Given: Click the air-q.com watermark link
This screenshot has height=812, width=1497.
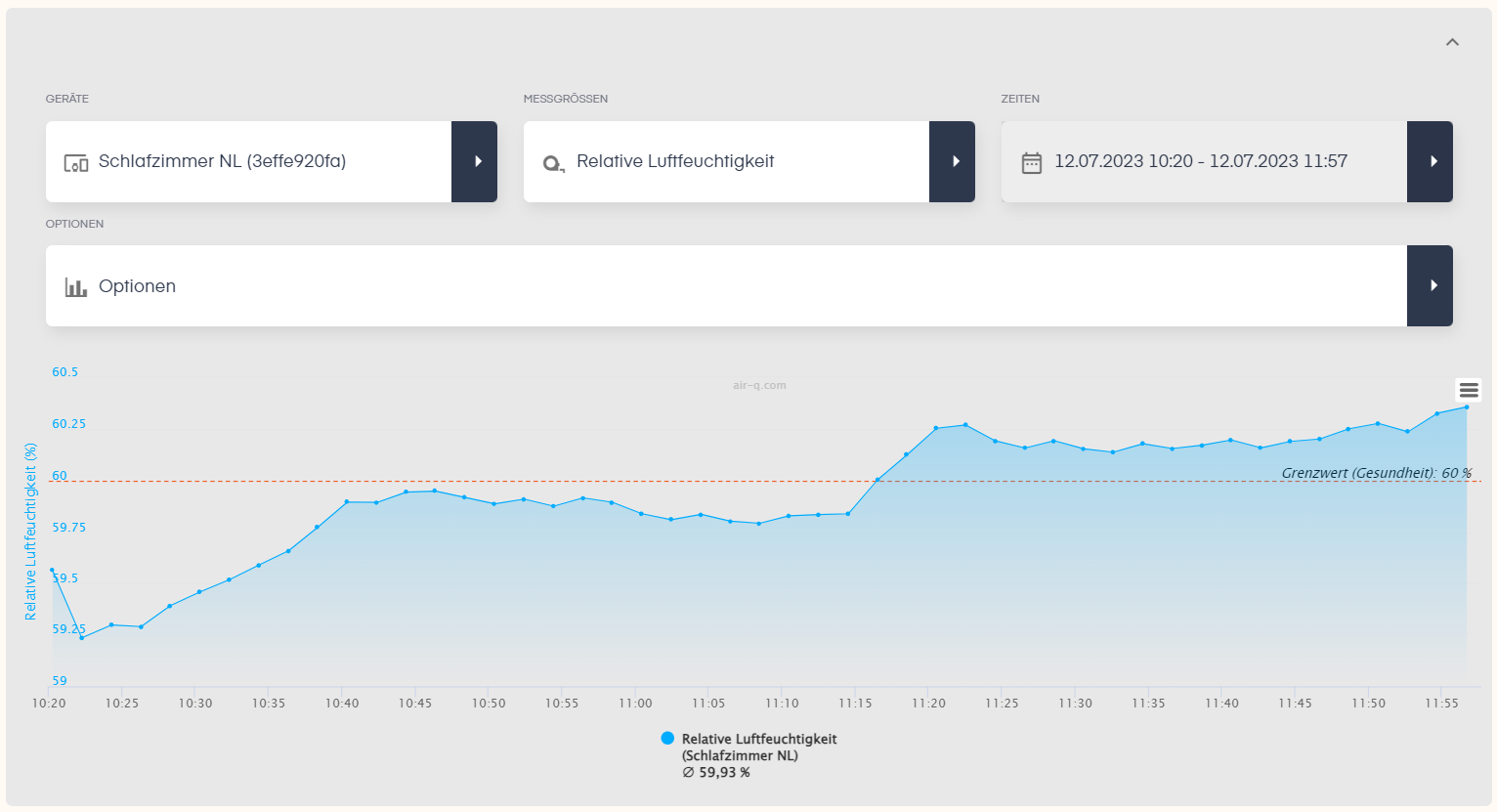Looking at the screenshot, I should coord(759,385).
